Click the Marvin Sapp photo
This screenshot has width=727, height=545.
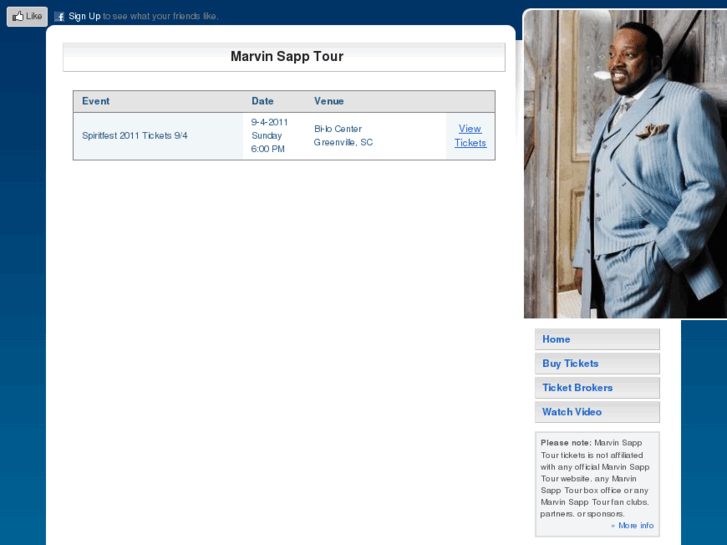point(625,164)
